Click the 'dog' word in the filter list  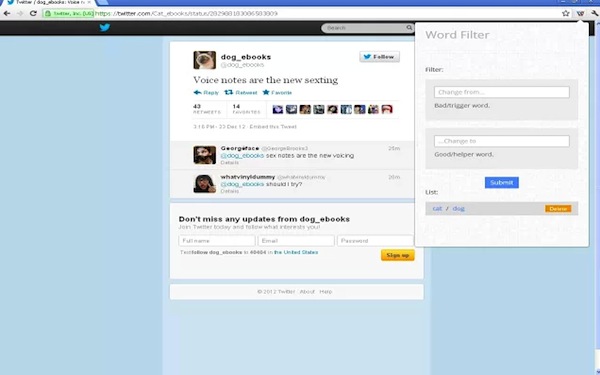click(458, 209)
